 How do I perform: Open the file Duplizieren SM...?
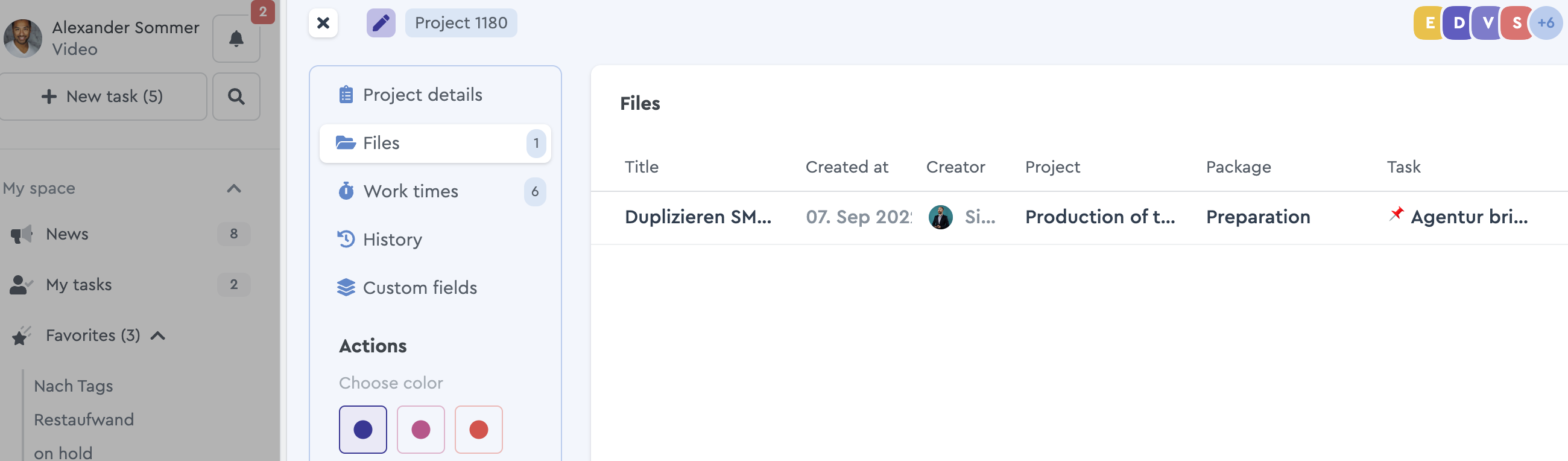point(698,217)
